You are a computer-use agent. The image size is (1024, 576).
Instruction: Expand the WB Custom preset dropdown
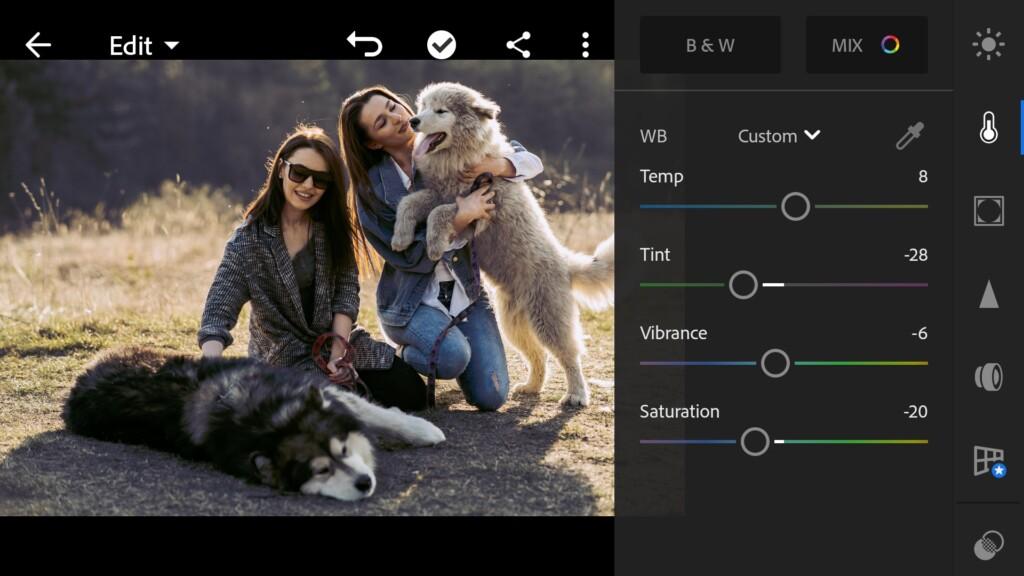coord(778,136)
